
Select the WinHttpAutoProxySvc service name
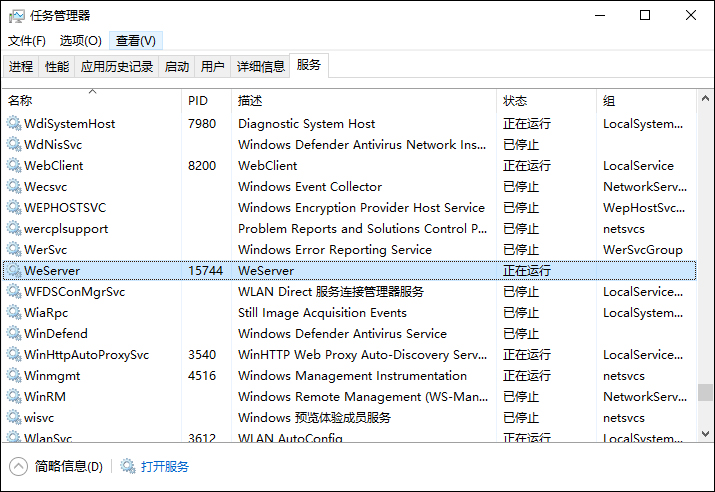[86, 355]
